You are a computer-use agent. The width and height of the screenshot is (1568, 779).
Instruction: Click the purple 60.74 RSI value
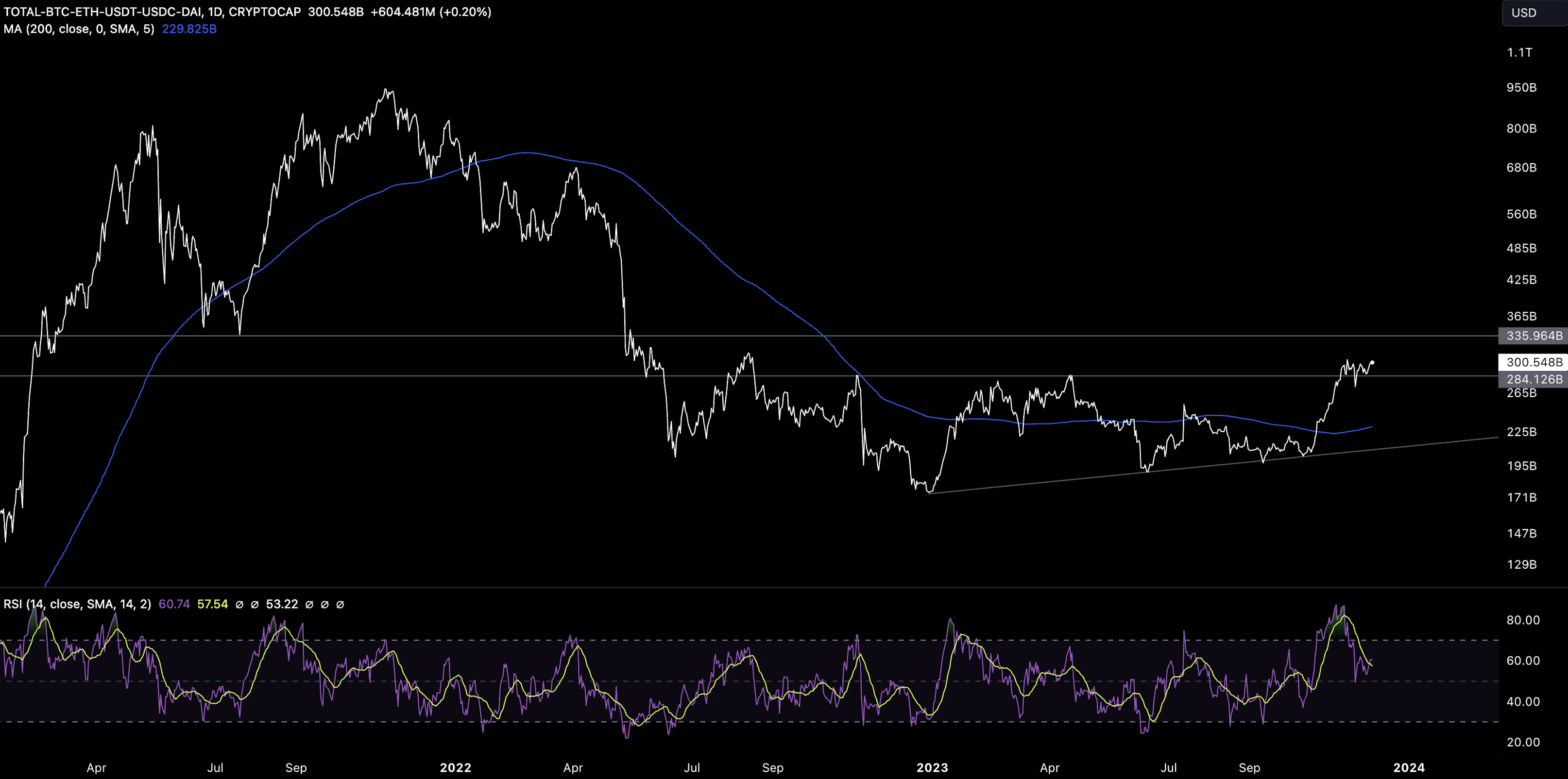(x=174, y=604)
